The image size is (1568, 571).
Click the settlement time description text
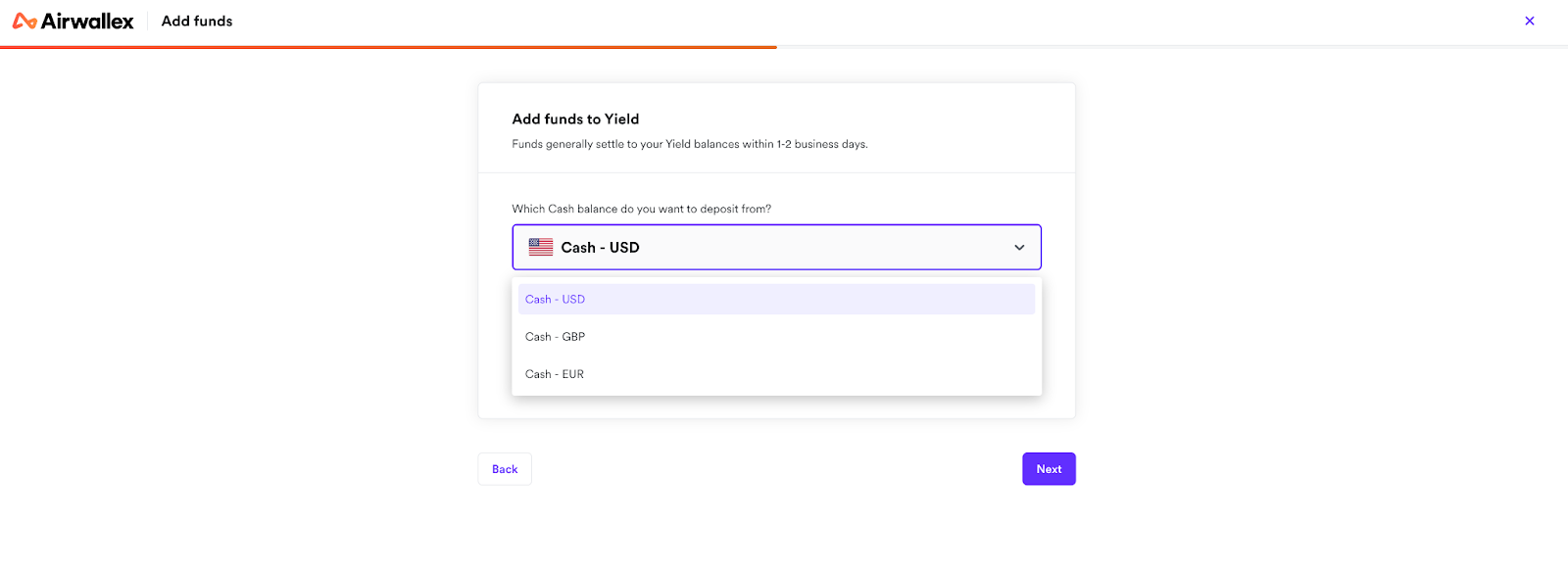690,144
